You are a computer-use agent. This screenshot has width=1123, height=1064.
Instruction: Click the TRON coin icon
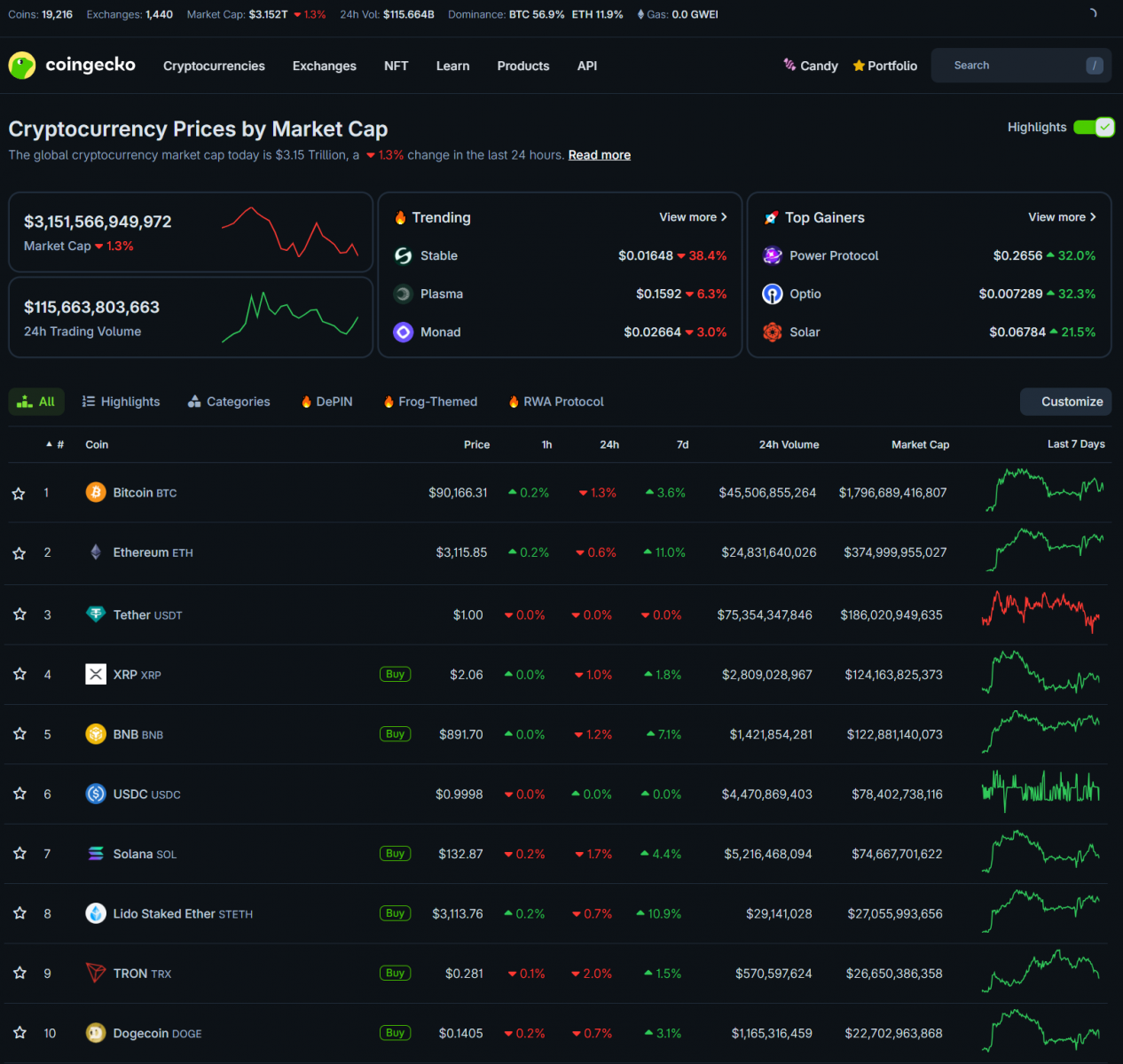96,973
